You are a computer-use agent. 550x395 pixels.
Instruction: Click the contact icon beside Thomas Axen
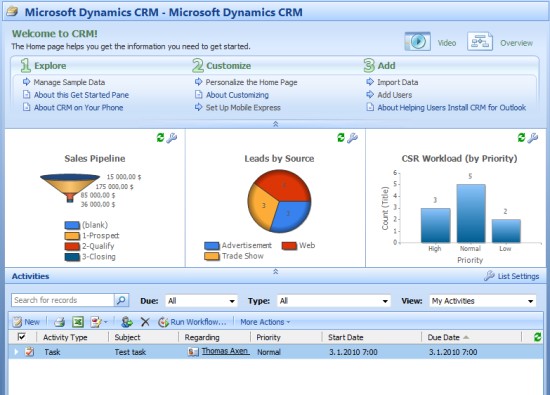[x=193, y=352]
